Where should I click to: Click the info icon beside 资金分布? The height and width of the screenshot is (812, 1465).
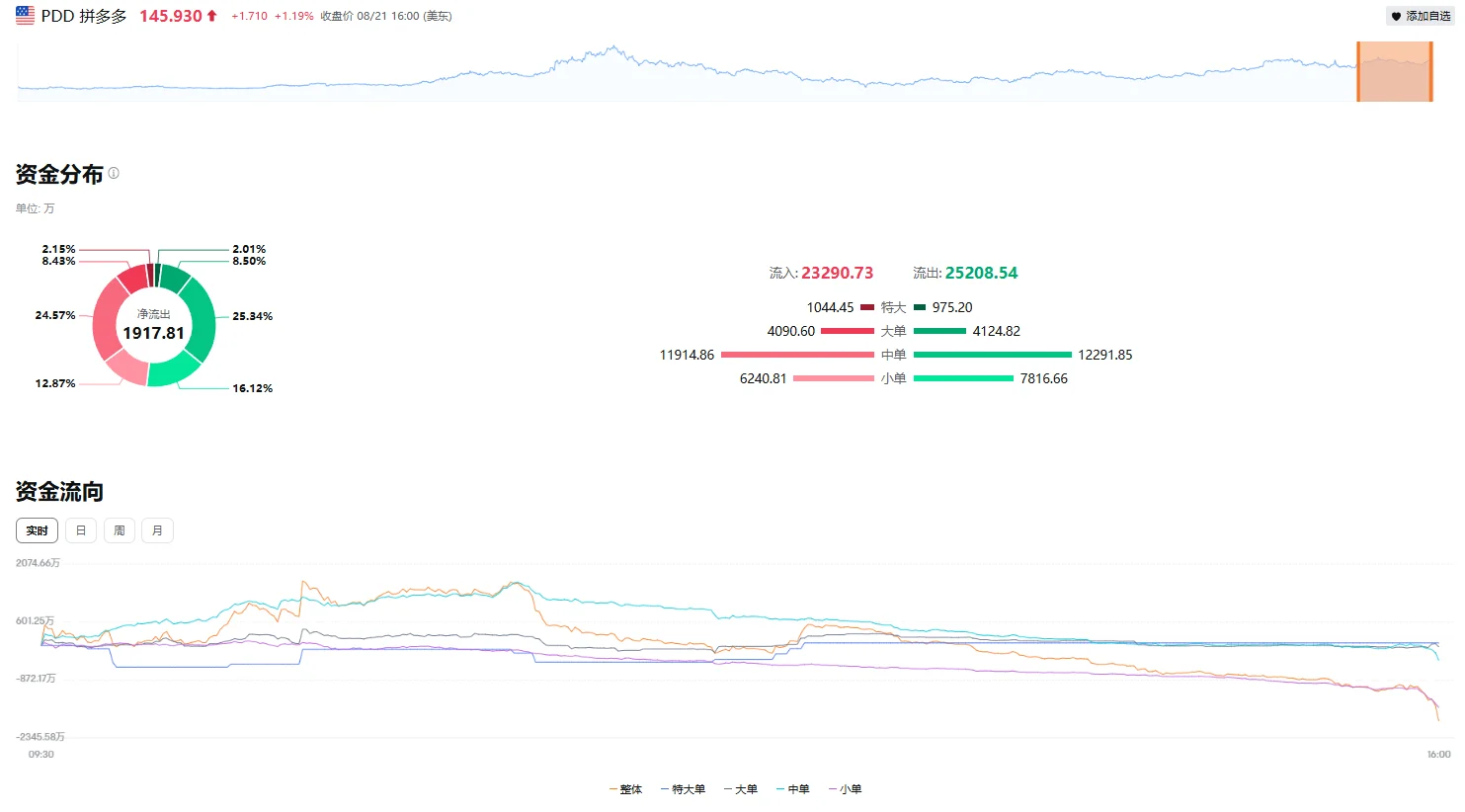tap(114, 173)
